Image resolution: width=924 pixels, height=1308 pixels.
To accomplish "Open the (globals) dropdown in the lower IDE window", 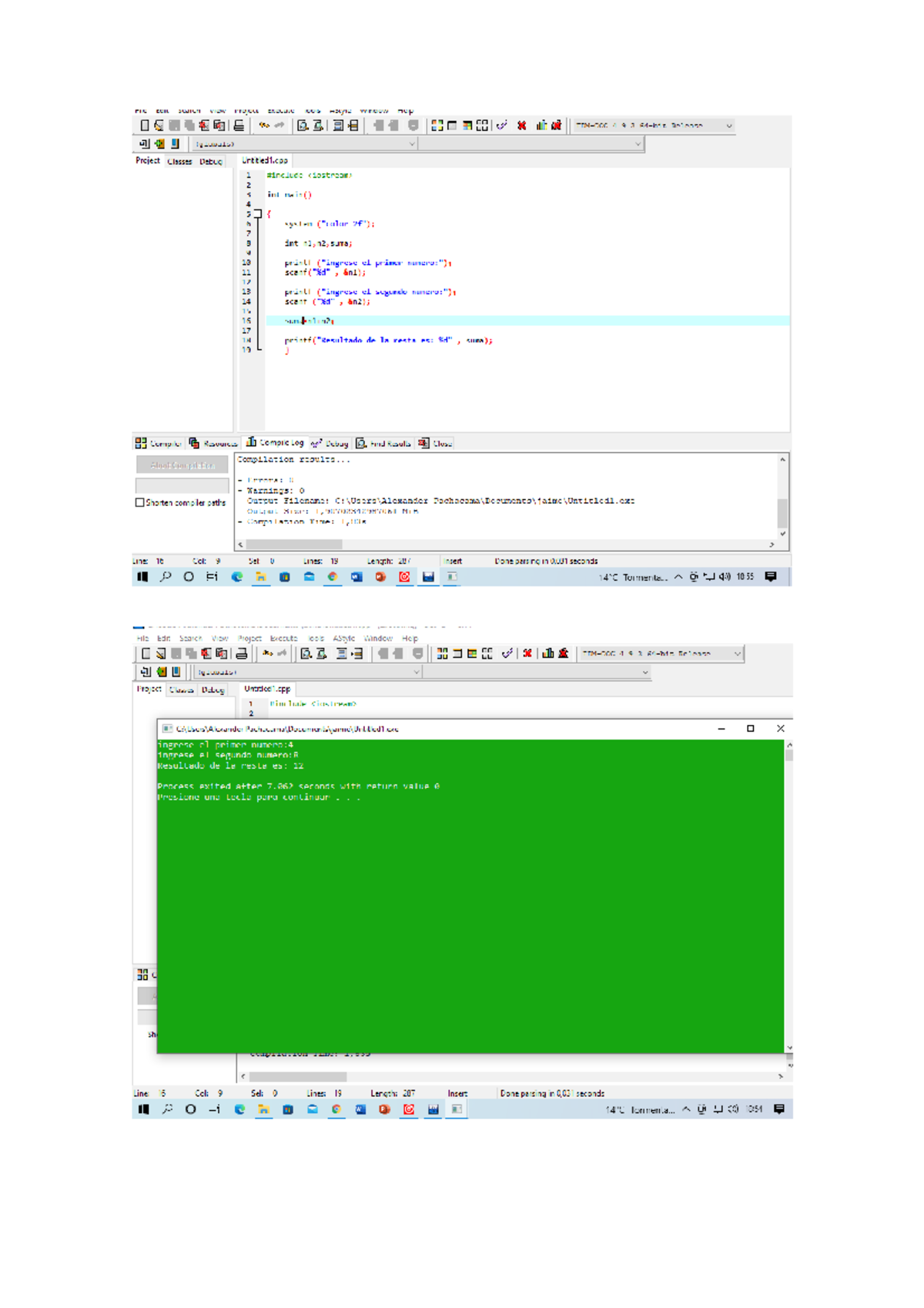I will coord(416,672).
